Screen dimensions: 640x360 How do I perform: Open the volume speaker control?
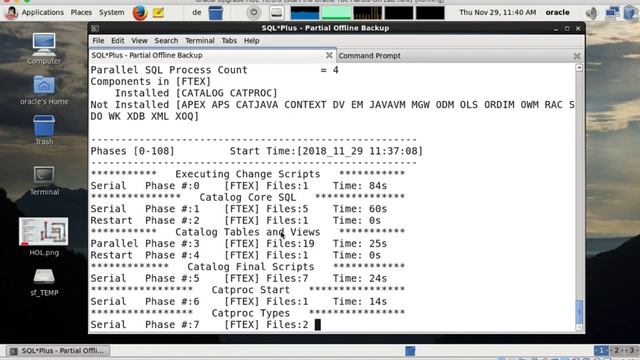(x=591, y=13)
